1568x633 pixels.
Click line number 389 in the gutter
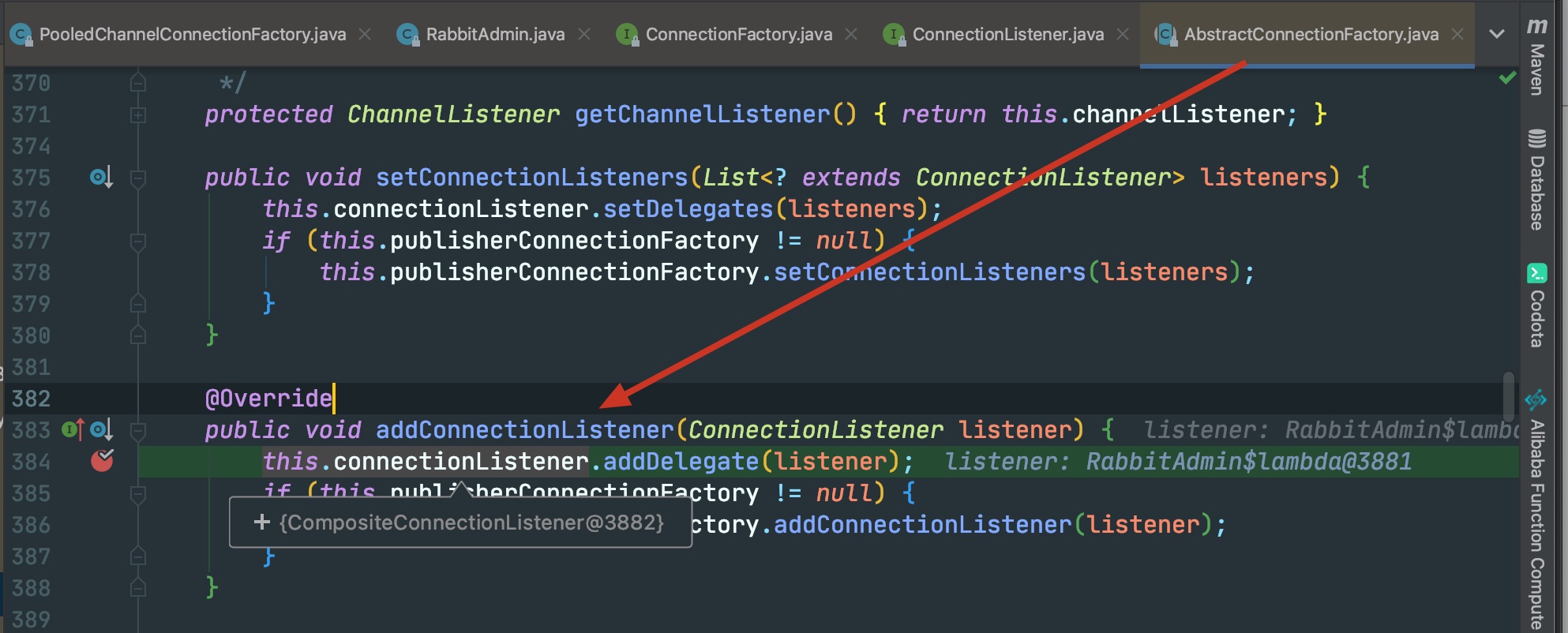coord(31,620)
